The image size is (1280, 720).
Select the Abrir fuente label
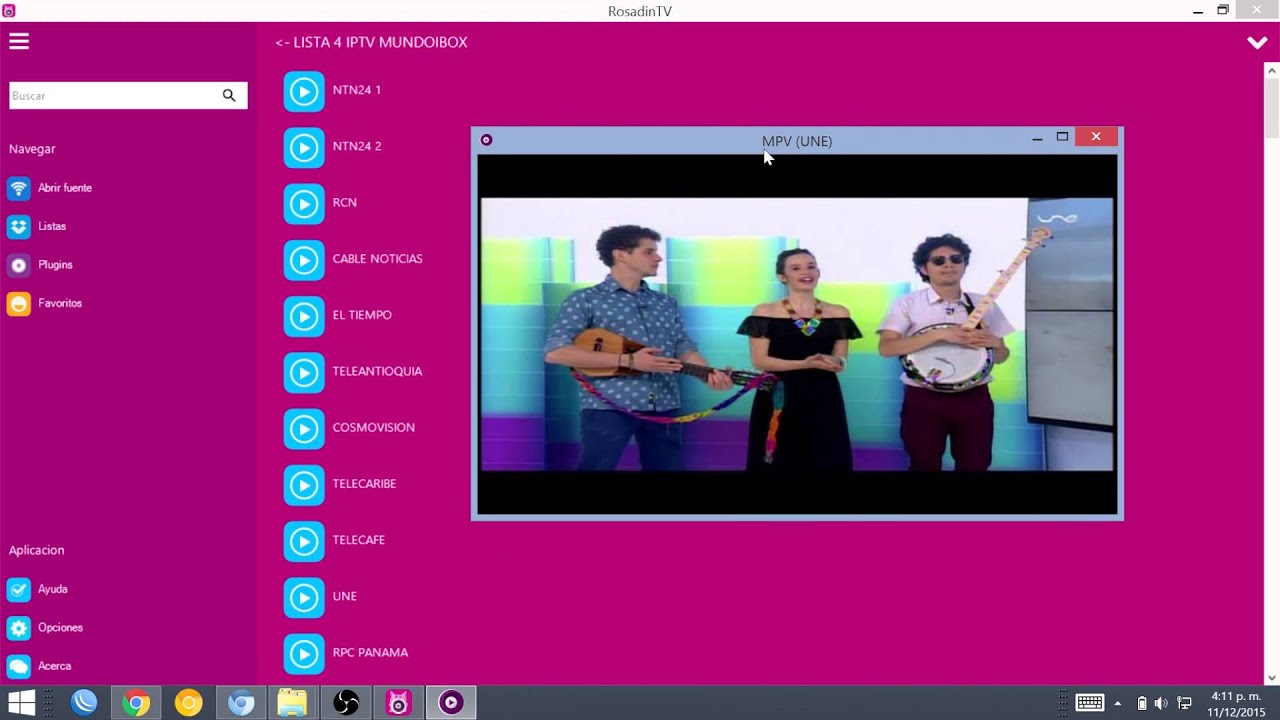[x=65, y=188]
